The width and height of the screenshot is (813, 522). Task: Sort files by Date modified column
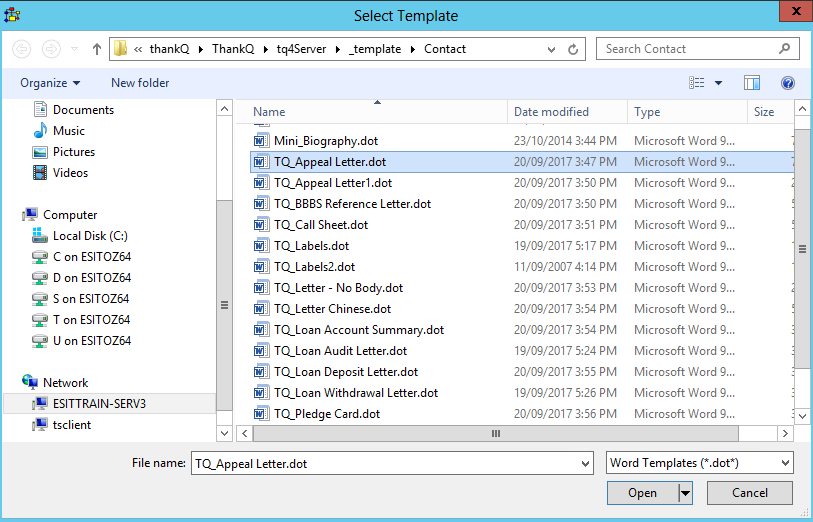coord(551,112)
